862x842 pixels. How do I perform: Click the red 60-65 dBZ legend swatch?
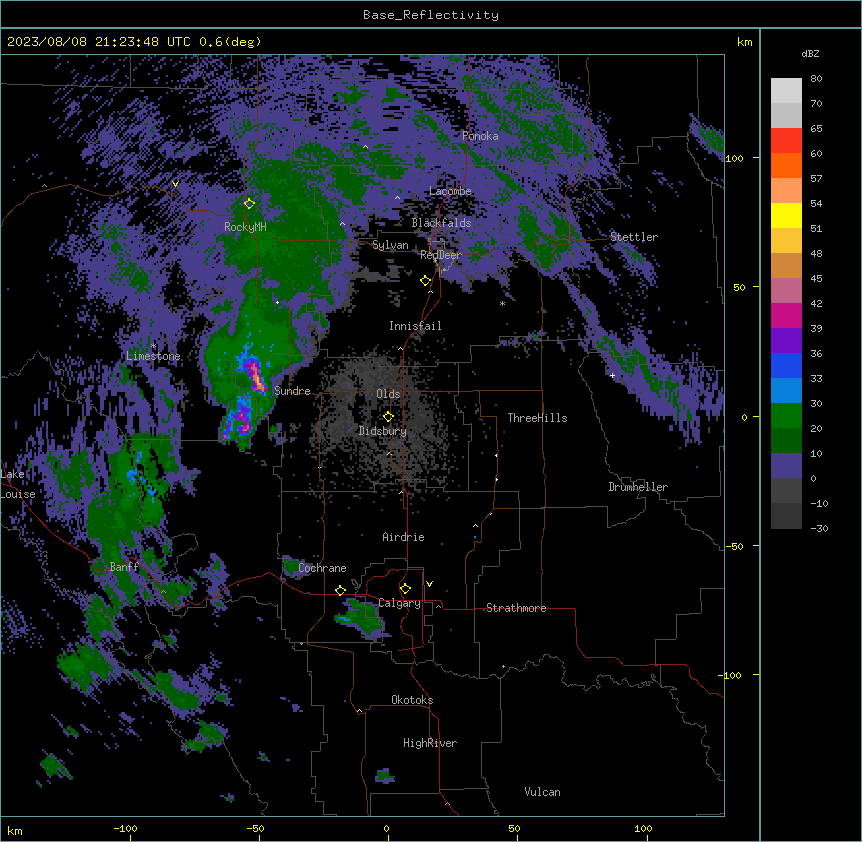pos(786,141)
